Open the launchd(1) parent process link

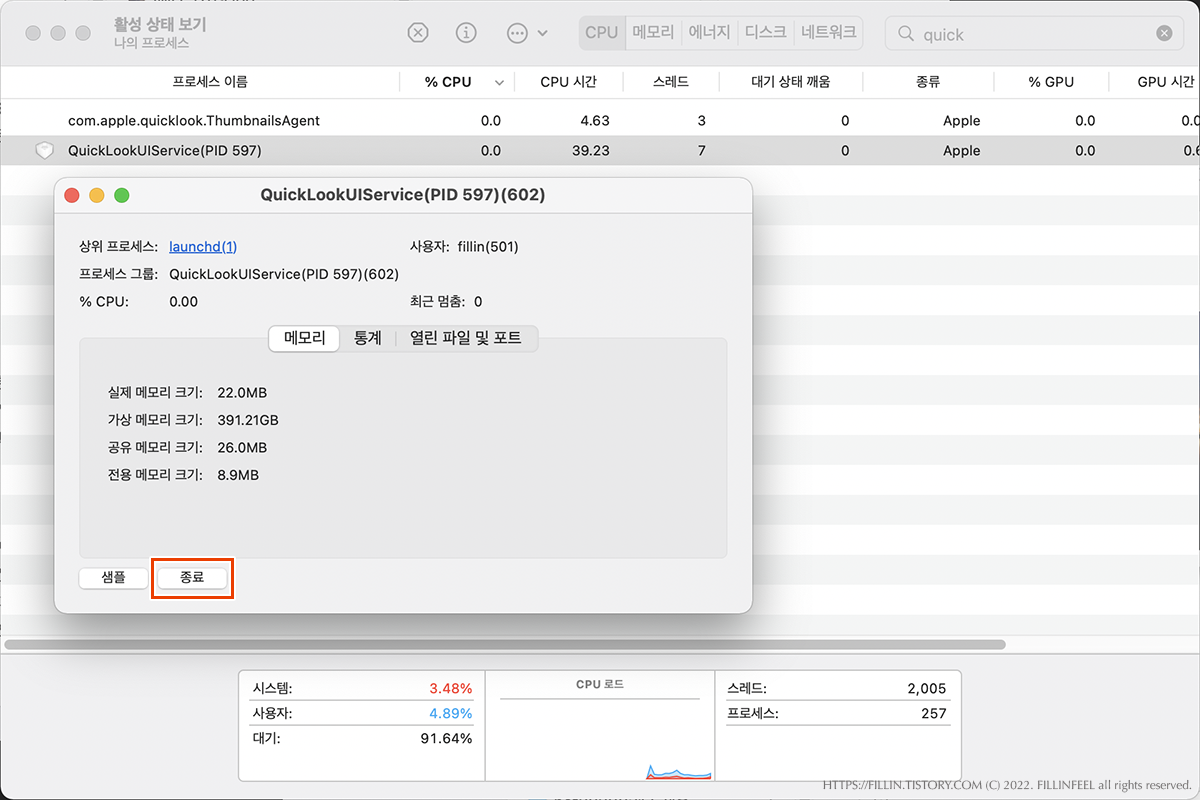203,247
